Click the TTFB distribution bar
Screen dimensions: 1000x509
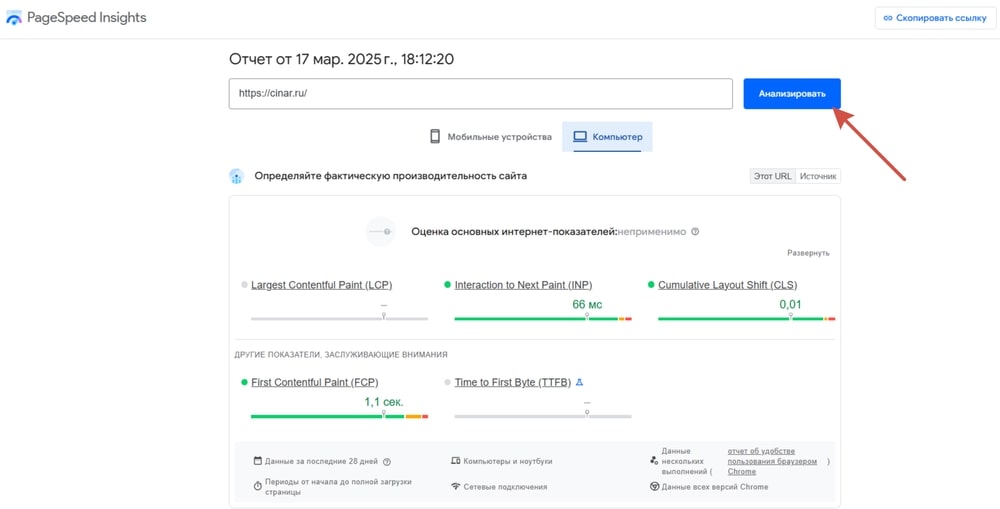coord(543,417)
